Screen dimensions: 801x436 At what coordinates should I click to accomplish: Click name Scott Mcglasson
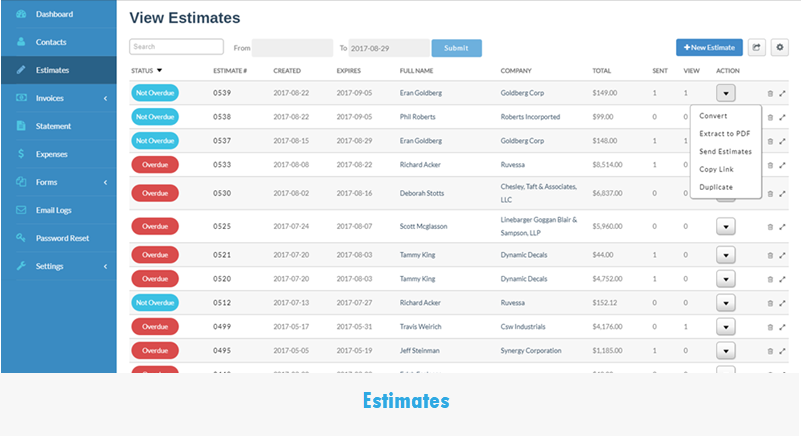point(423,226)
